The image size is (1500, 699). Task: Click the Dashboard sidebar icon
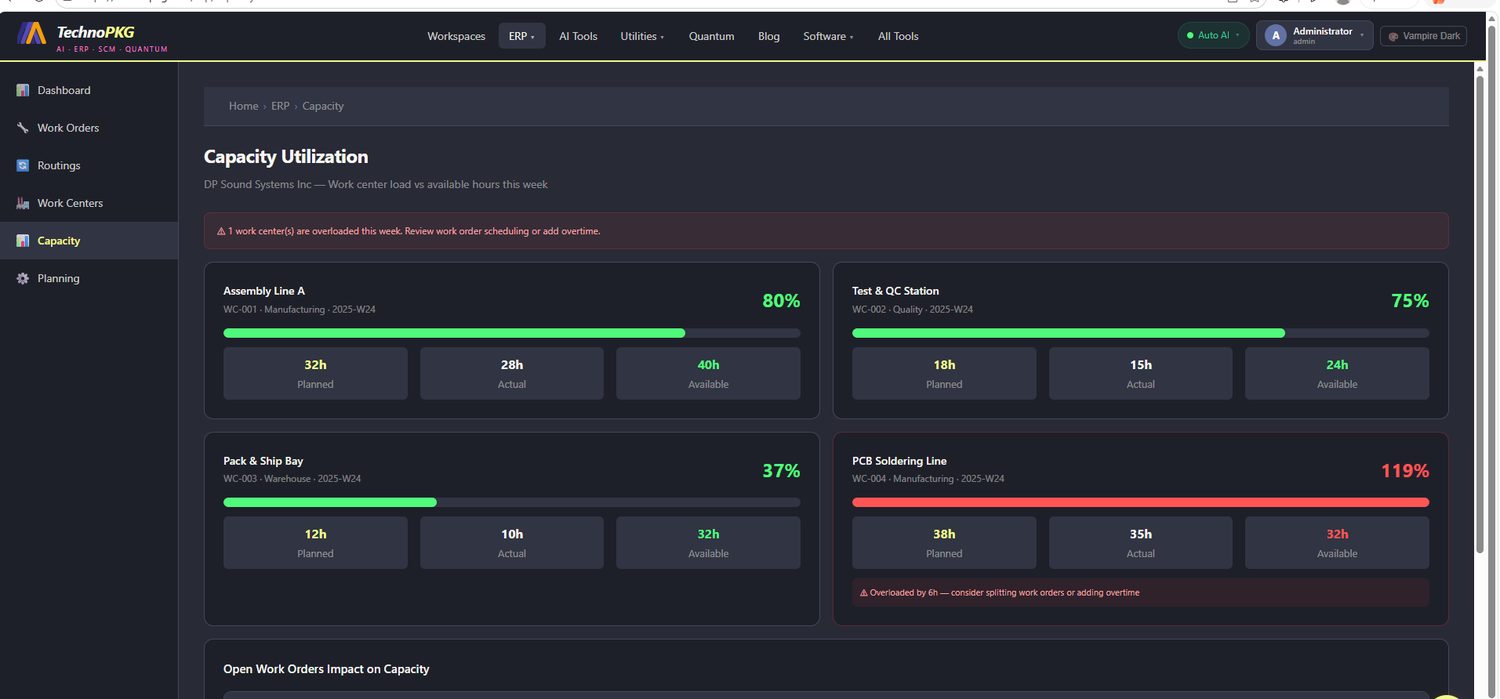[x=23, y=90]
